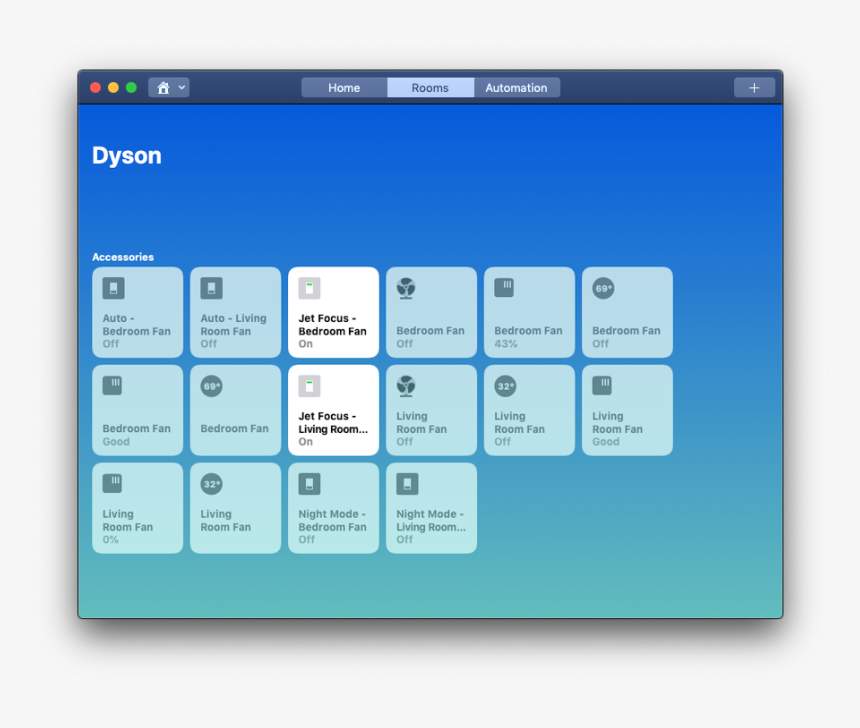Toggle Jet Focus - Bedroom Fan off

coord(333,312)
